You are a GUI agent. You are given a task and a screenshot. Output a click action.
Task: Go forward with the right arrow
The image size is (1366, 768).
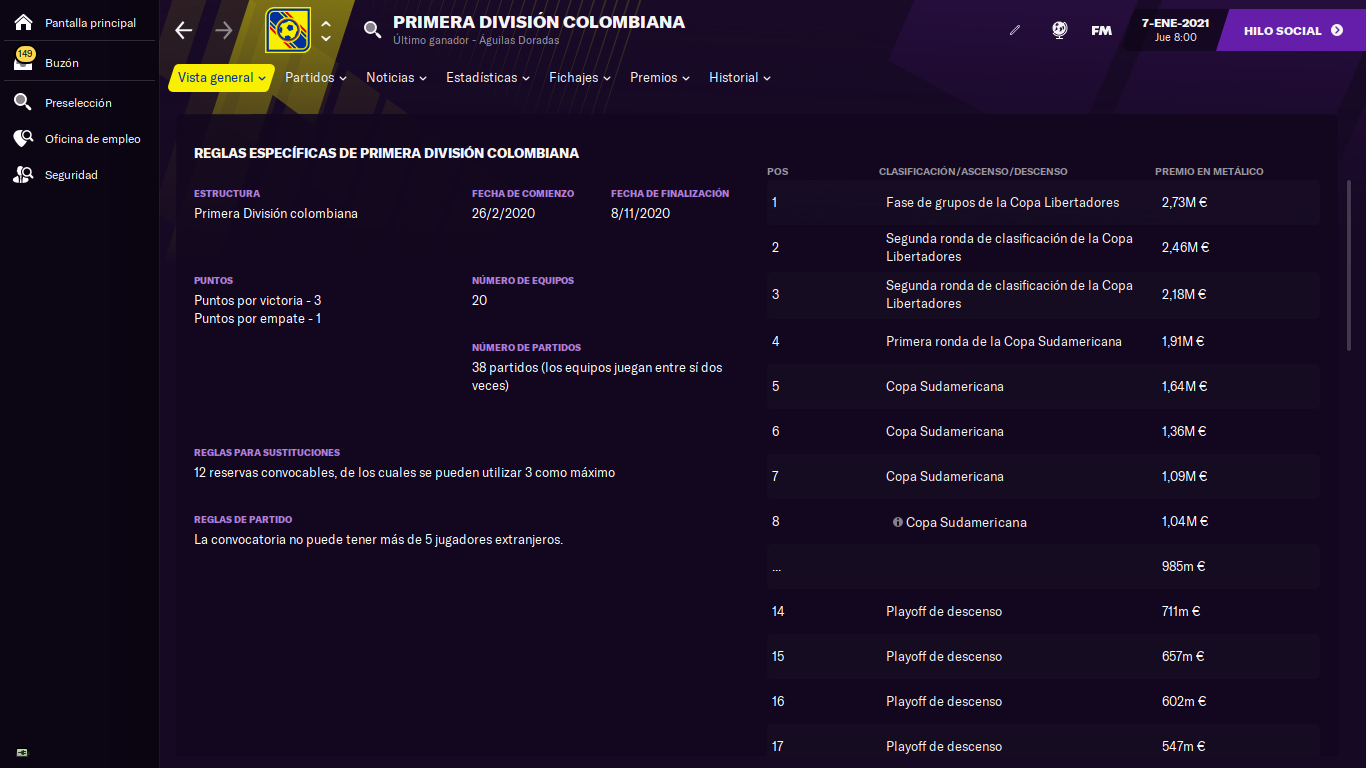(224, 30)
